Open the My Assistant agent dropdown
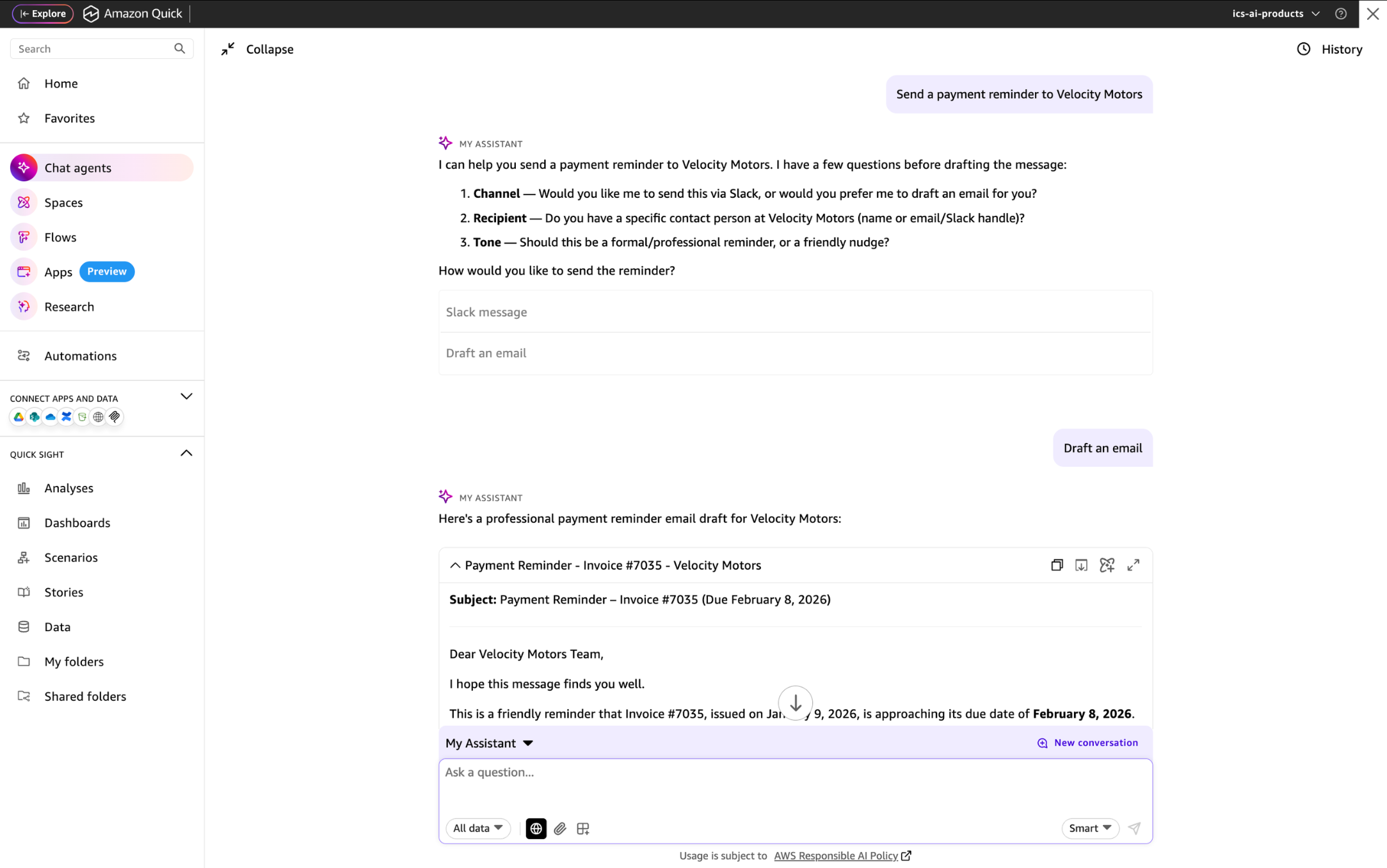 tap(489, 743)
